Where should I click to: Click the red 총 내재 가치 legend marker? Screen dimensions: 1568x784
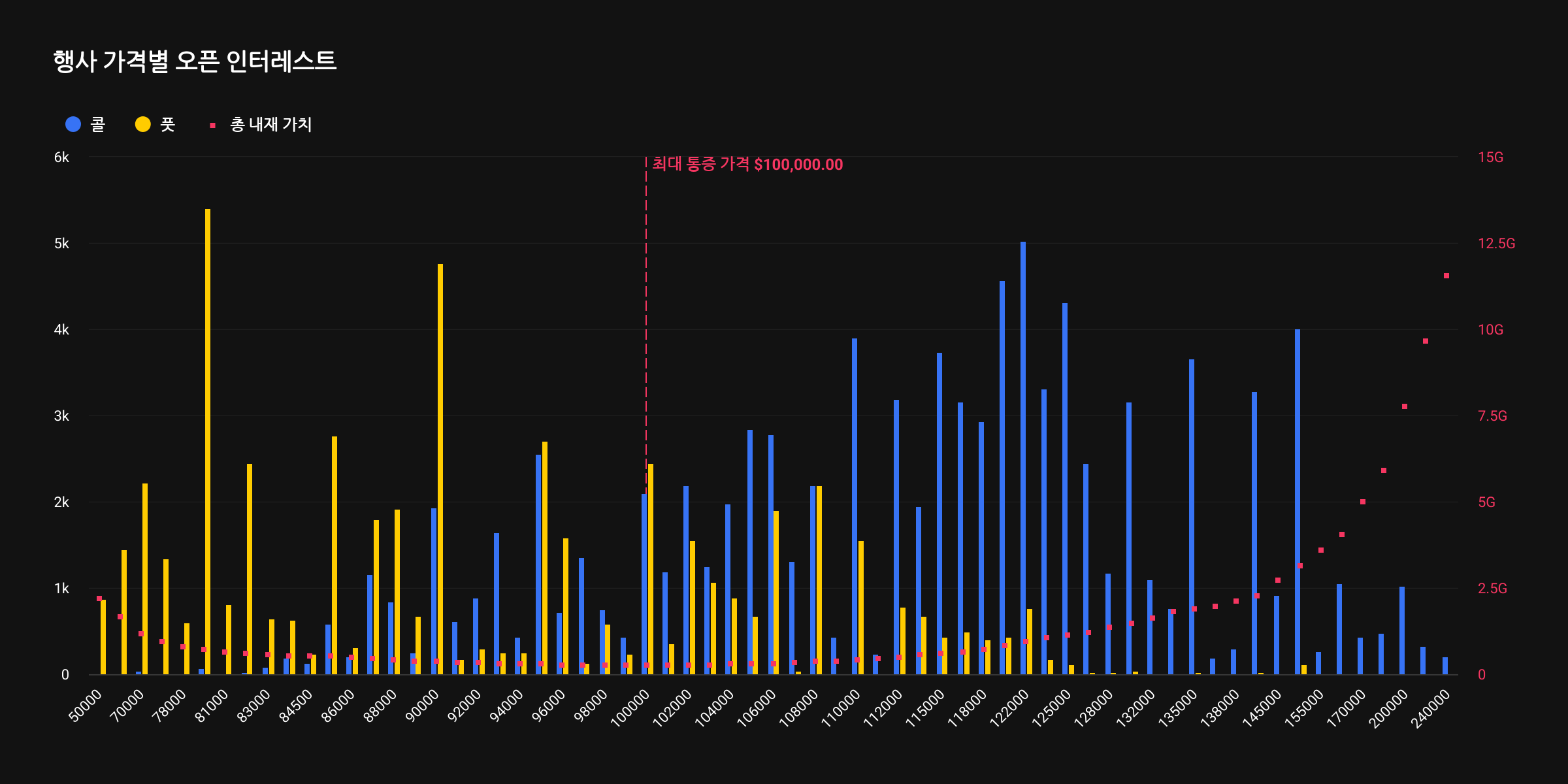pyautogui.click(x=212, y=125)
